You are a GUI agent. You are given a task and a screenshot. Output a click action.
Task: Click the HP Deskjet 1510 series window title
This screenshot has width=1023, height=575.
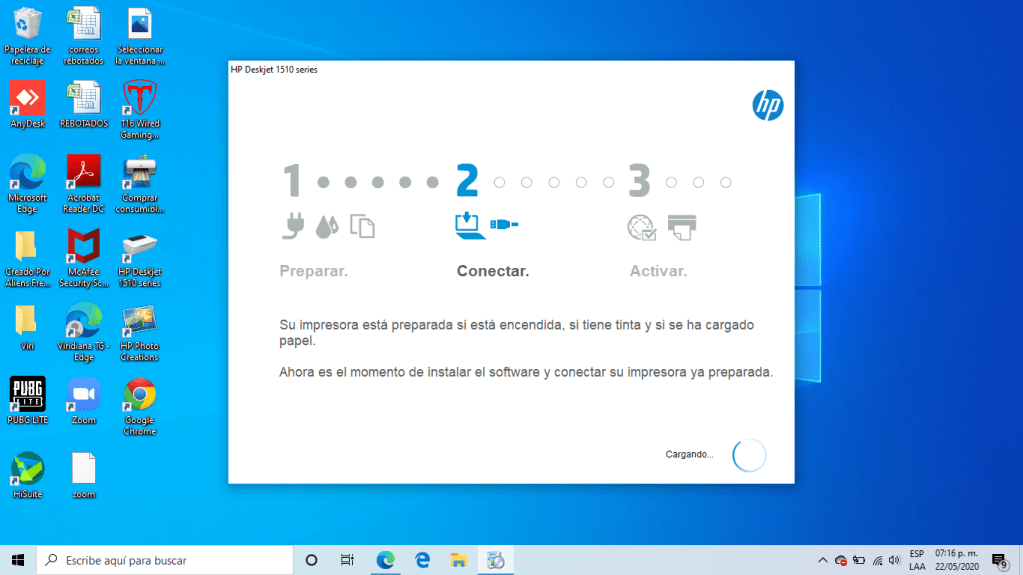[x=274, y=70]
